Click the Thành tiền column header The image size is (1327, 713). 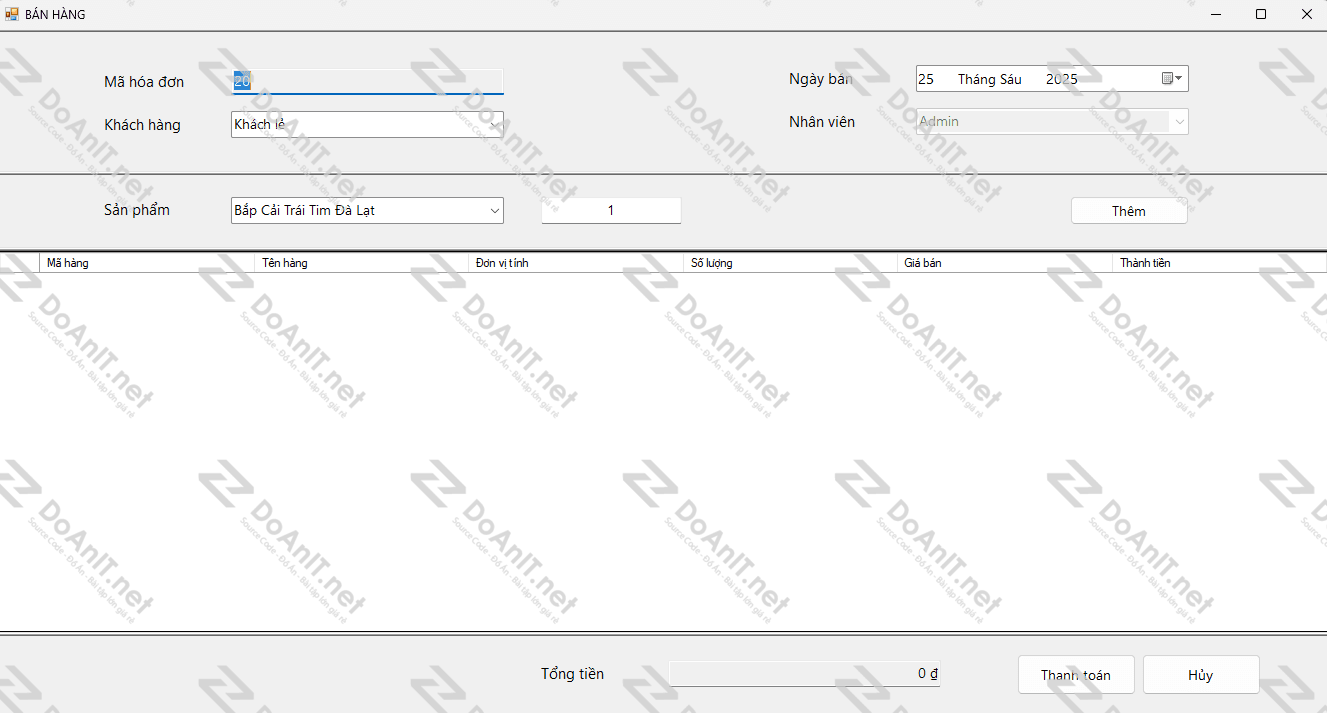coord(1219,263)
